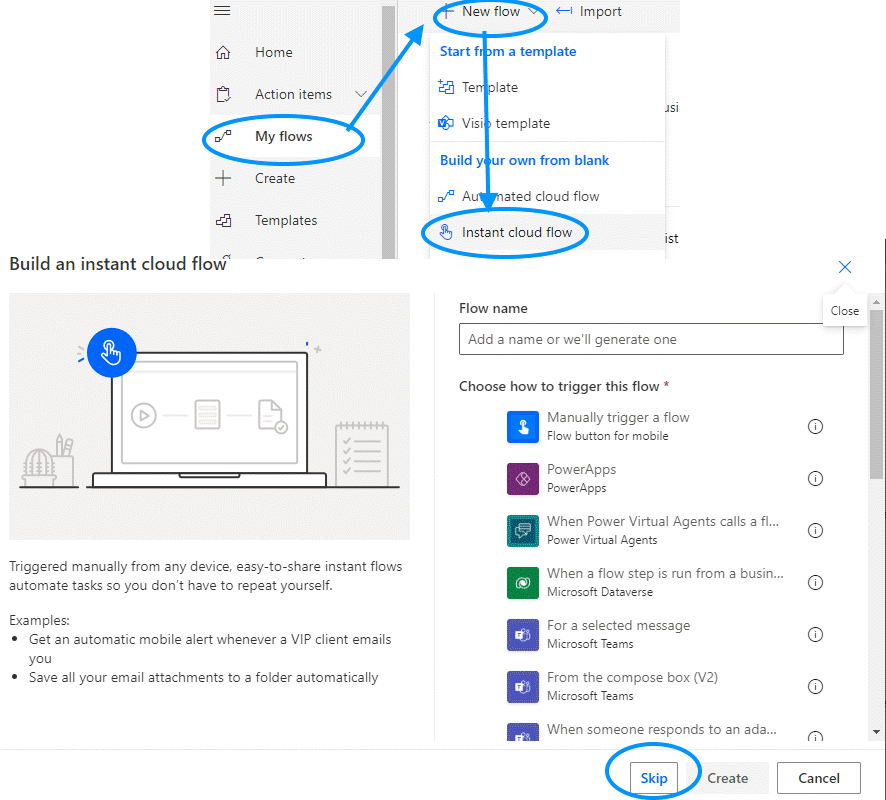The height and width of the screenshot is (800, 886).
Task: Select the Microsoft Dataverse trigger icon
Action: point(523,582)
